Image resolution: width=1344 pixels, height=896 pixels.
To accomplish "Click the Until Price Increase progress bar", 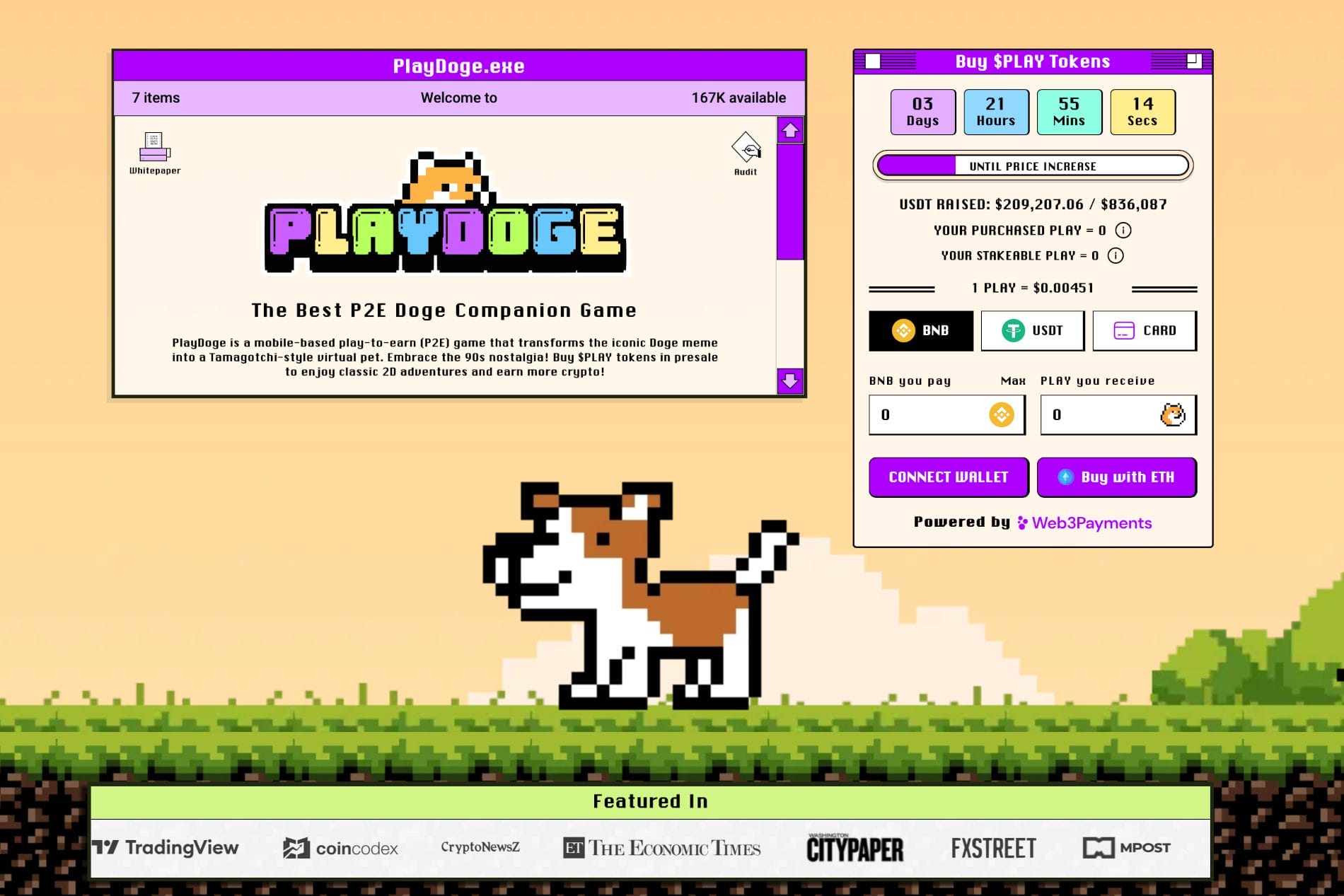I will click(x=1032, y=165).
